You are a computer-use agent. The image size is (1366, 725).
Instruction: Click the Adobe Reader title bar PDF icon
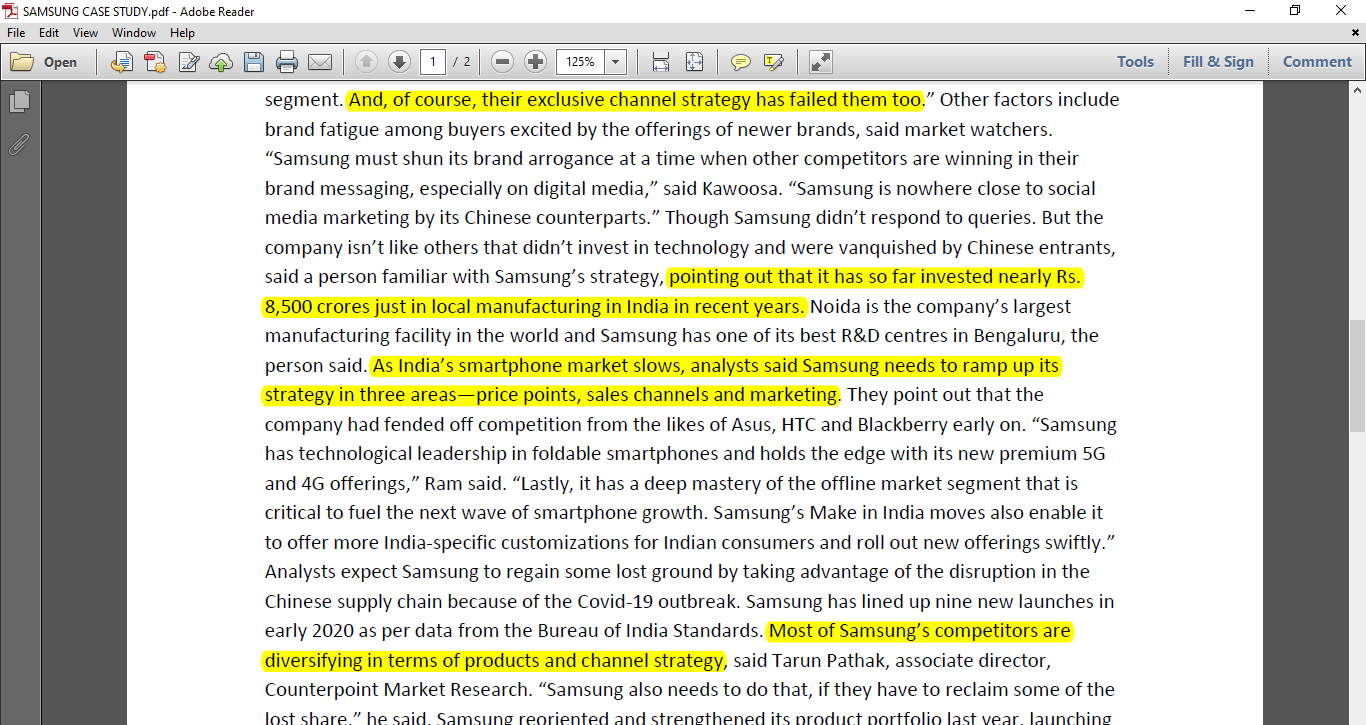[x=10, y=11]
